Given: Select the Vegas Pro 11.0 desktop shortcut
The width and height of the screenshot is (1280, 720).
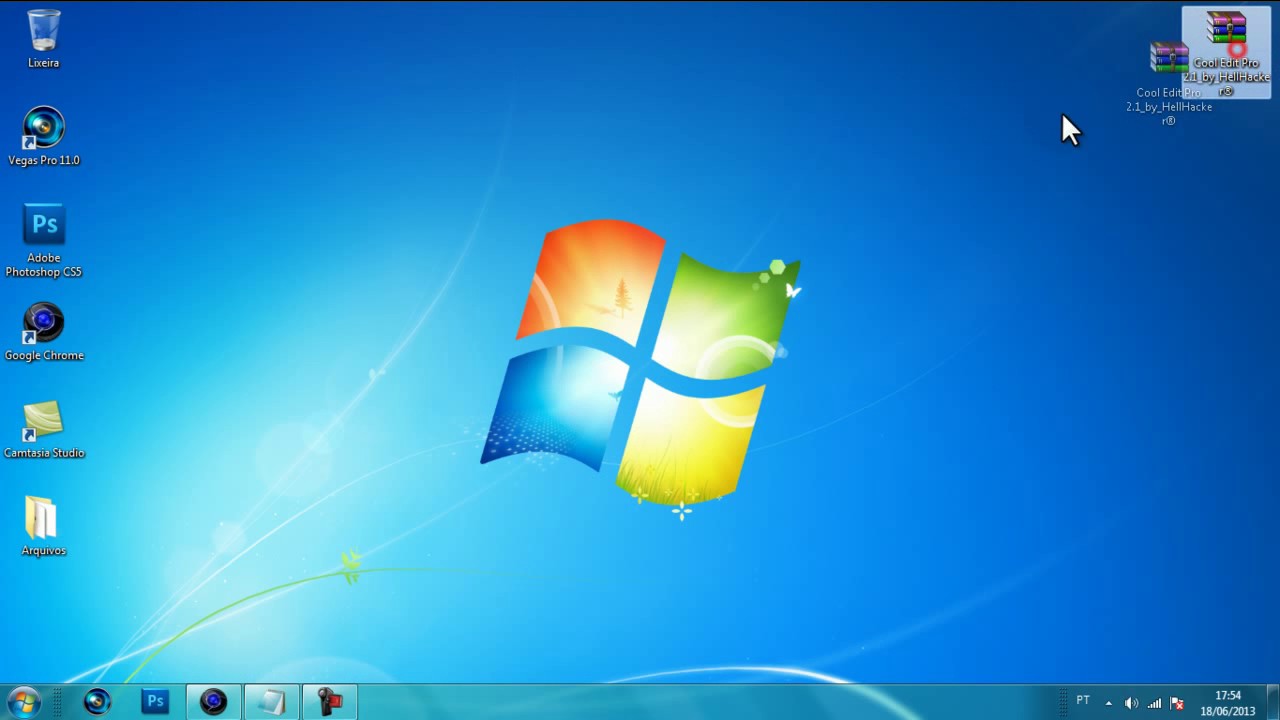Looking at the screenshot, I should [x=44, y=136].
